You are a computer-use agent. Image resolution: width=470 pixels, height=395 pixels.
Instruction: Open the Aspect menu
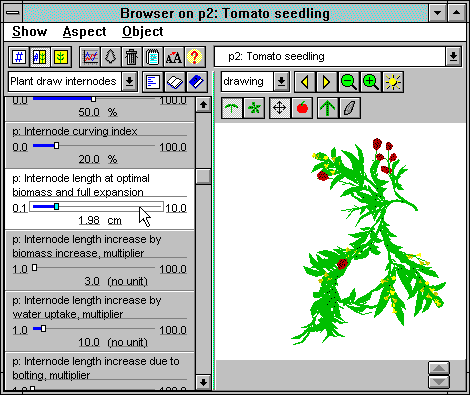(x=84, y=32)
